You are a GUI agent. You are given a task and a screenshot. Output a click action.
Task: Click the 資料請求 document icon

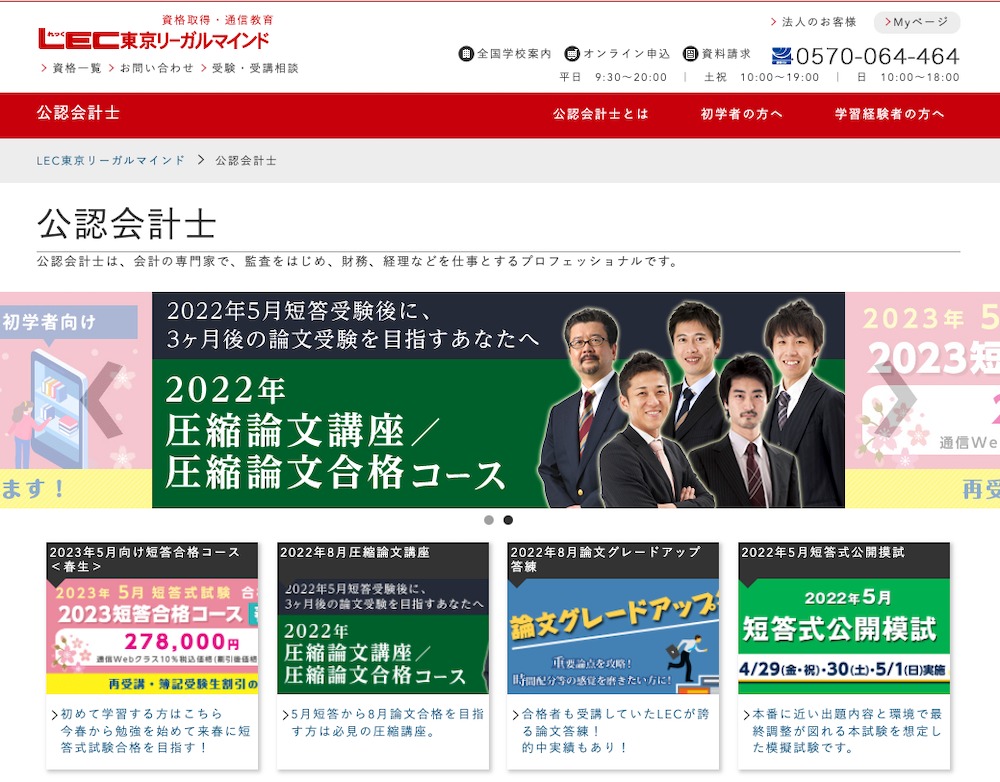[x=690, y=54]
